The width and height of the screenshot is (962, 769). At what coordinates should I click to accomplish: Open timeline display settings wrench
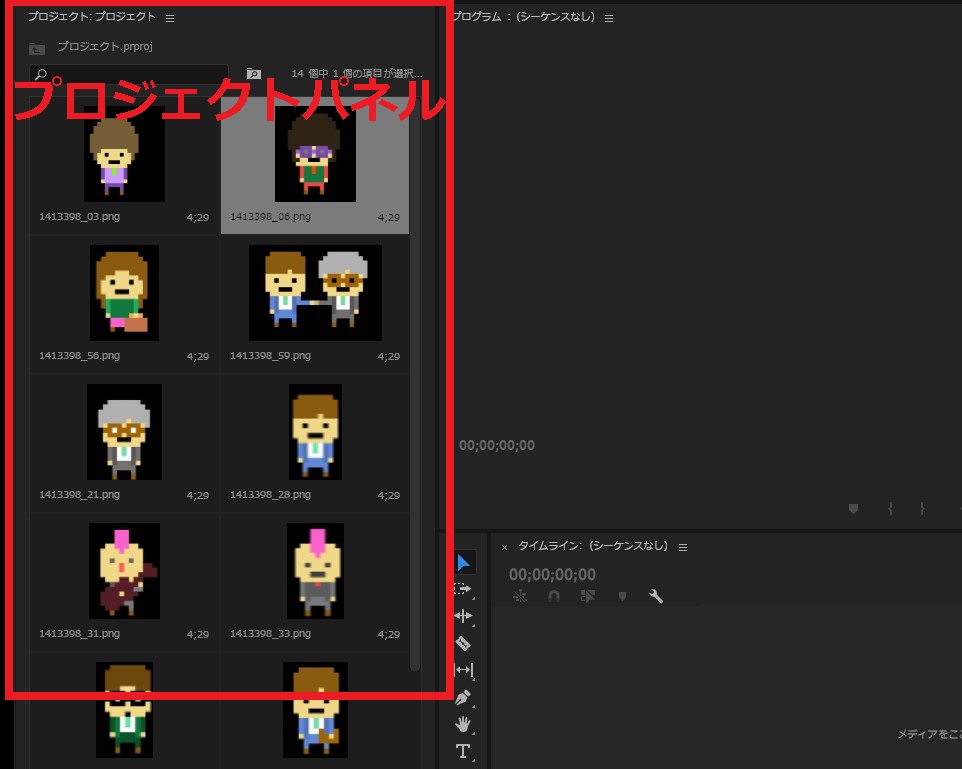click(656, 597)
